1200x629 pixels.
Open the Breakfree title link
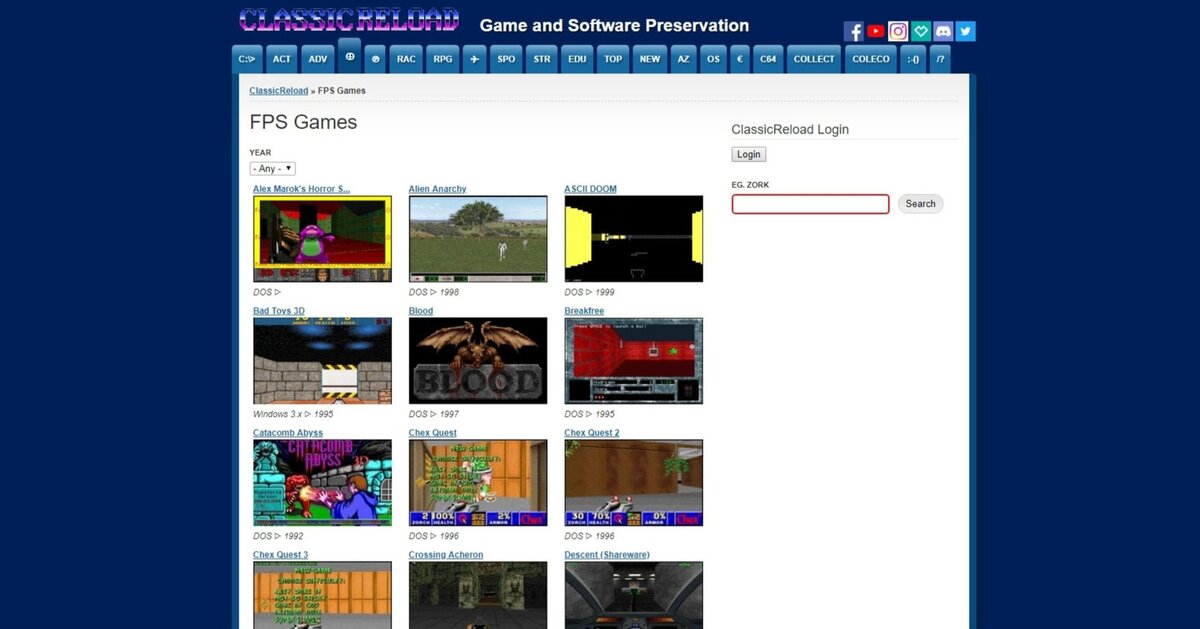(584, 311)
